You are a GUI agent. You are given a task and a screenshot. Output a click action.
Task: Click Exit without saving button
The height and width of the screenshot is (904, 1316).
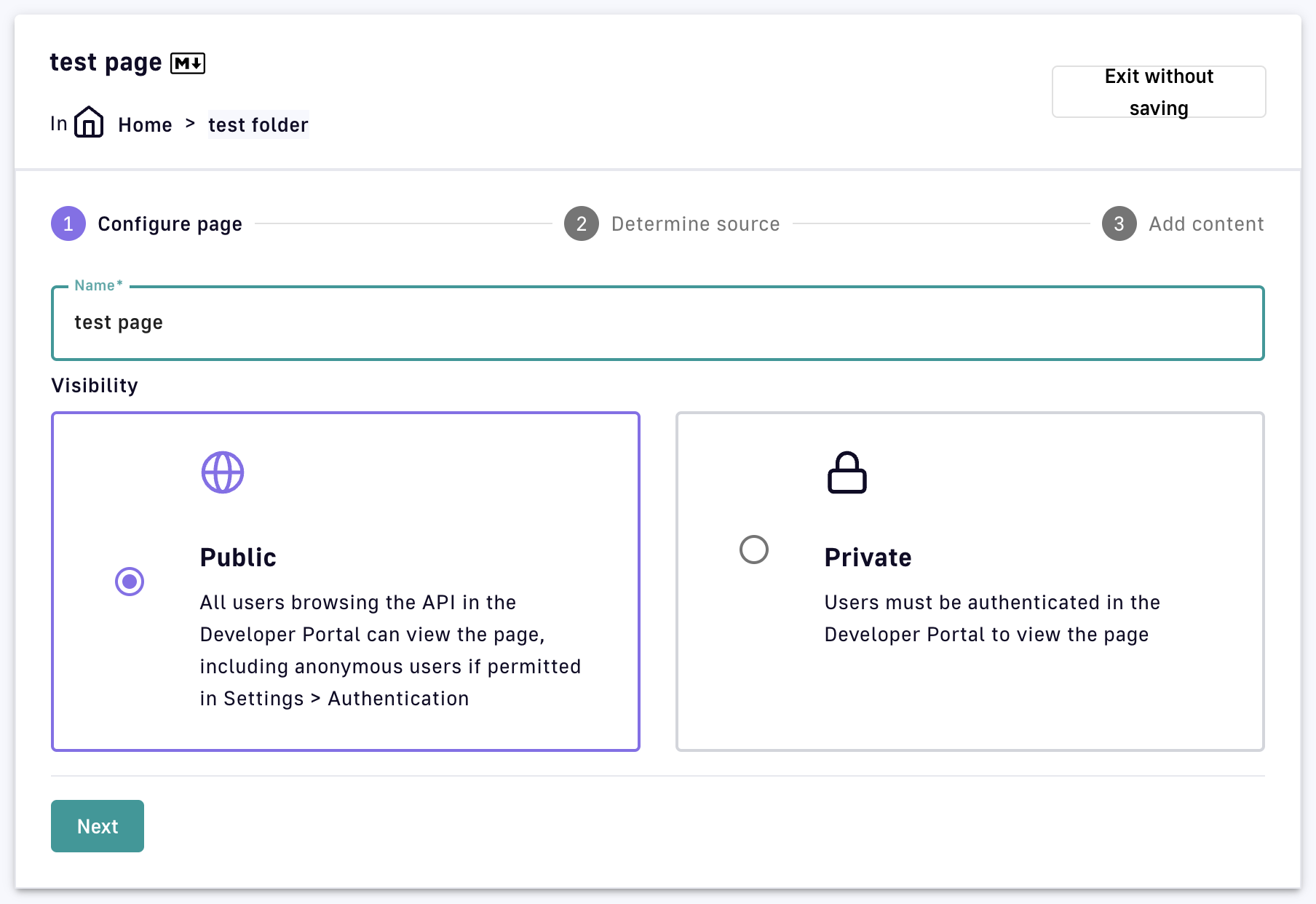pyautogui.click(x=1158, y=92)
